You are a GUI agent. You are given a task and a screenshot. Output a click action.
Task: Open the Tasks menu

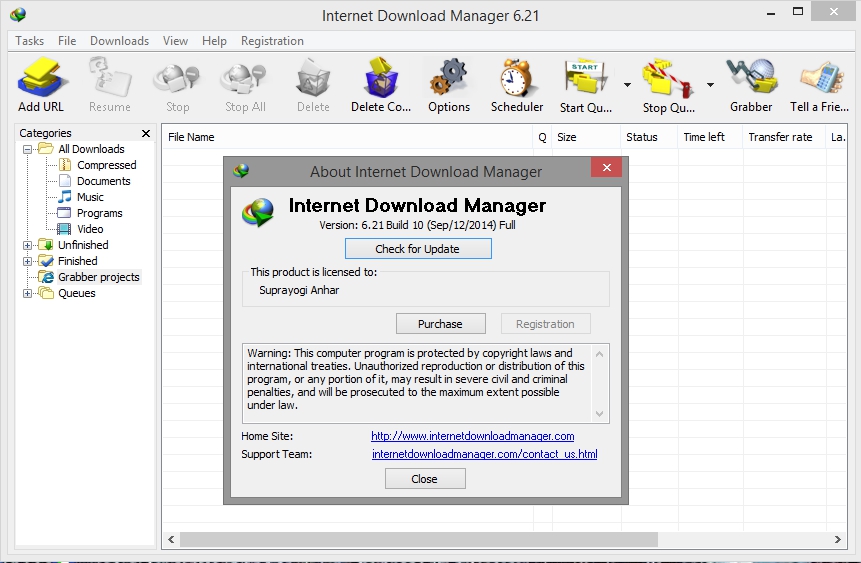coord(30,41)
